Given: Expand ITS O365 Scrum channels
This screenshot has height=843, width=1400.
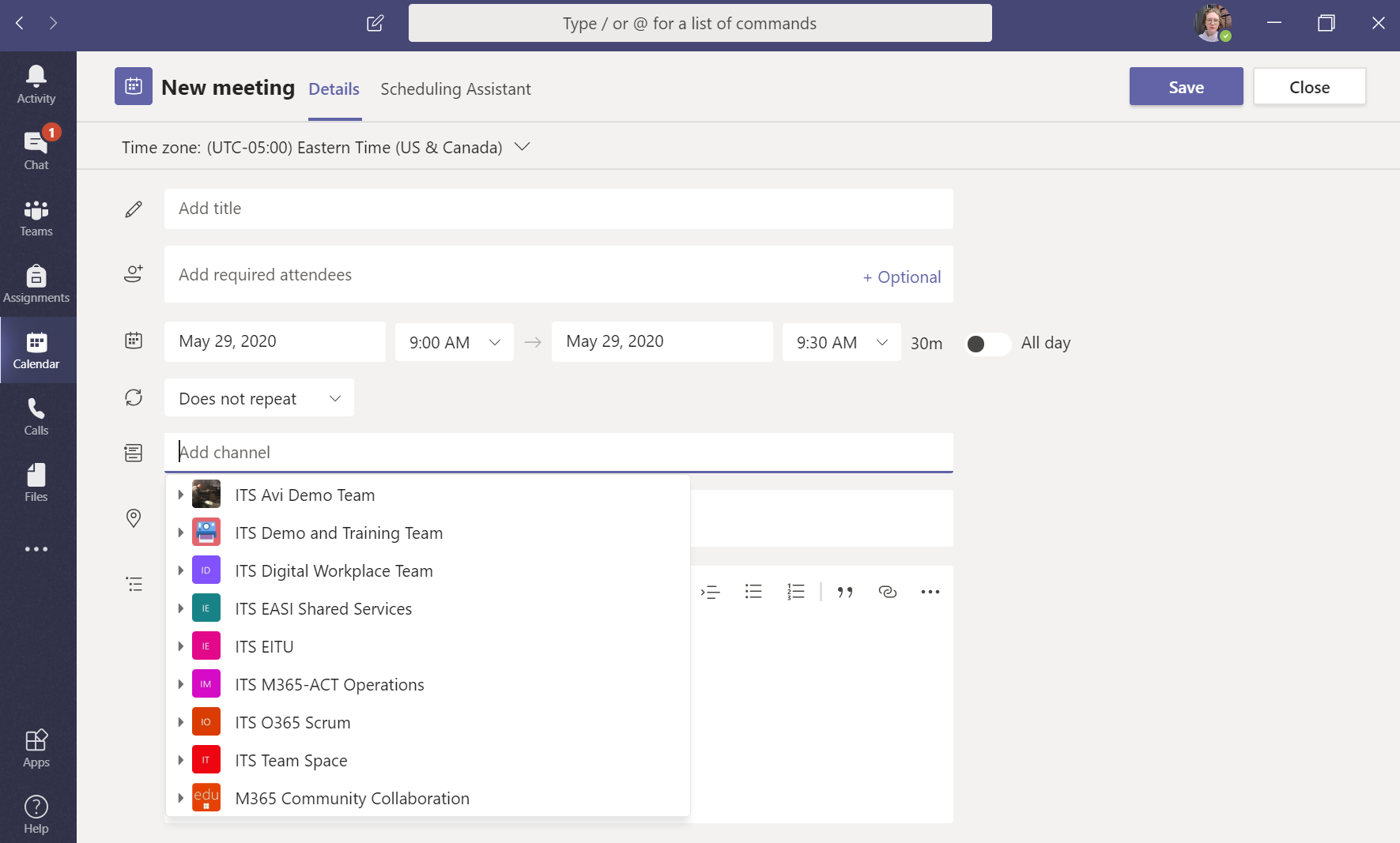Looking at the screenshot, I should 180,722.
